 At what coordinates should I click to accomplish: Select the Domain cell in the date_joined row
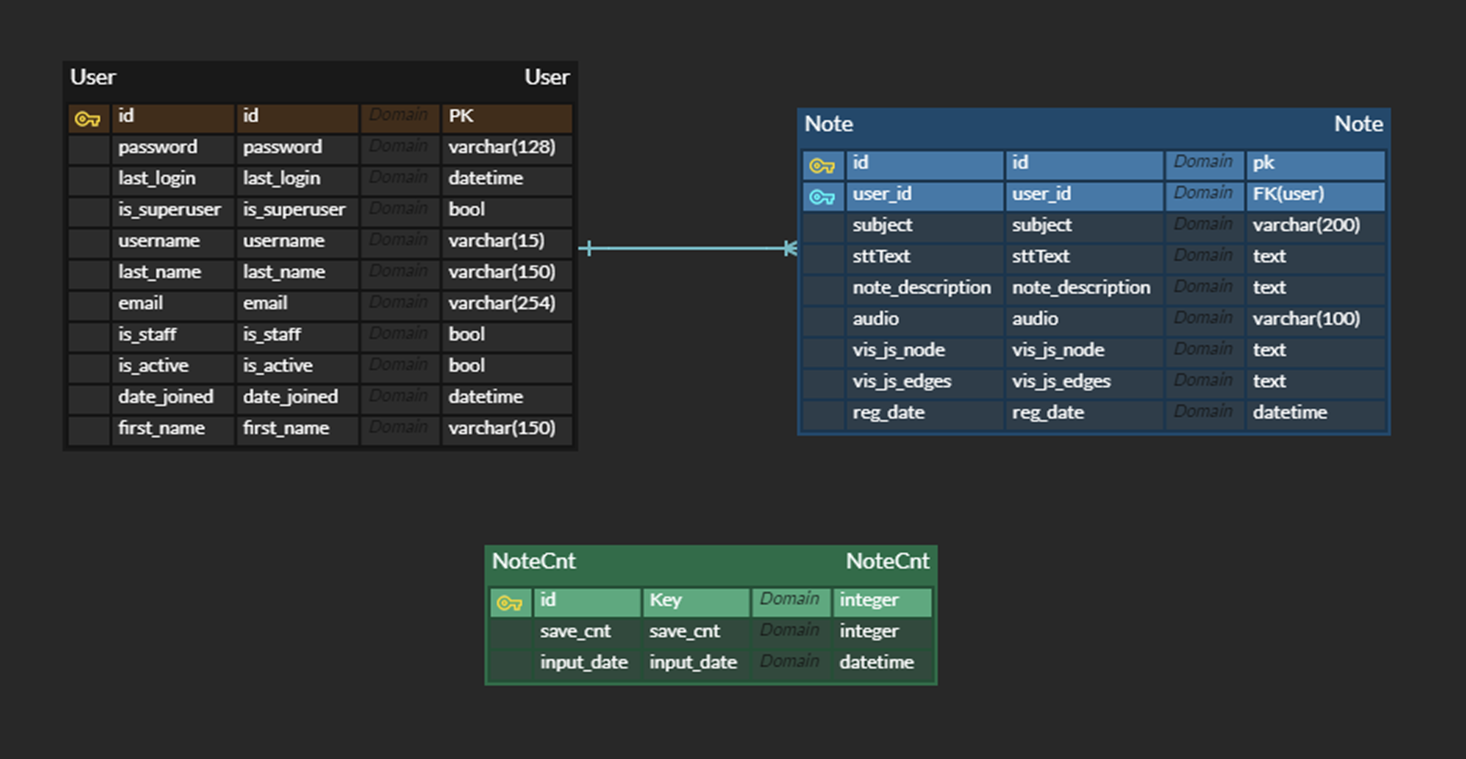coord(399,397)
